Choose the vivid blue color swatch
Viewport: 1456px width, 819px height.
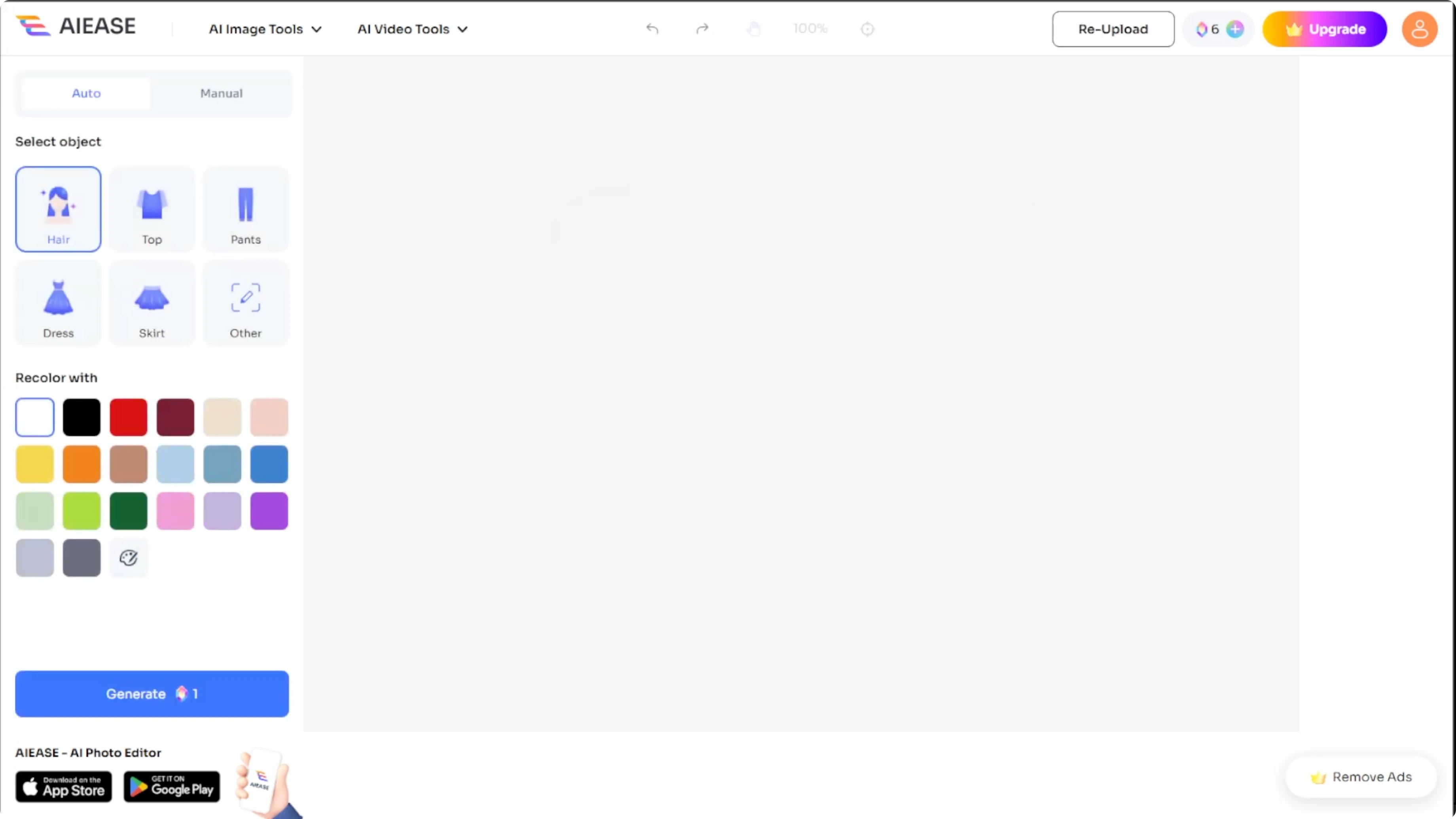pos(269,464)
